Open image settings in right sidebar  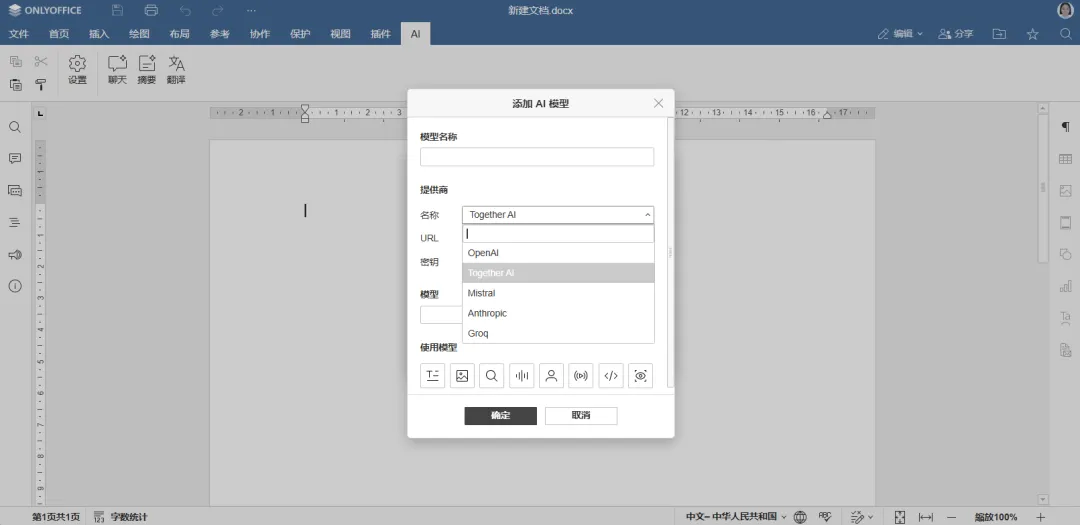(x=1066, y=191)
